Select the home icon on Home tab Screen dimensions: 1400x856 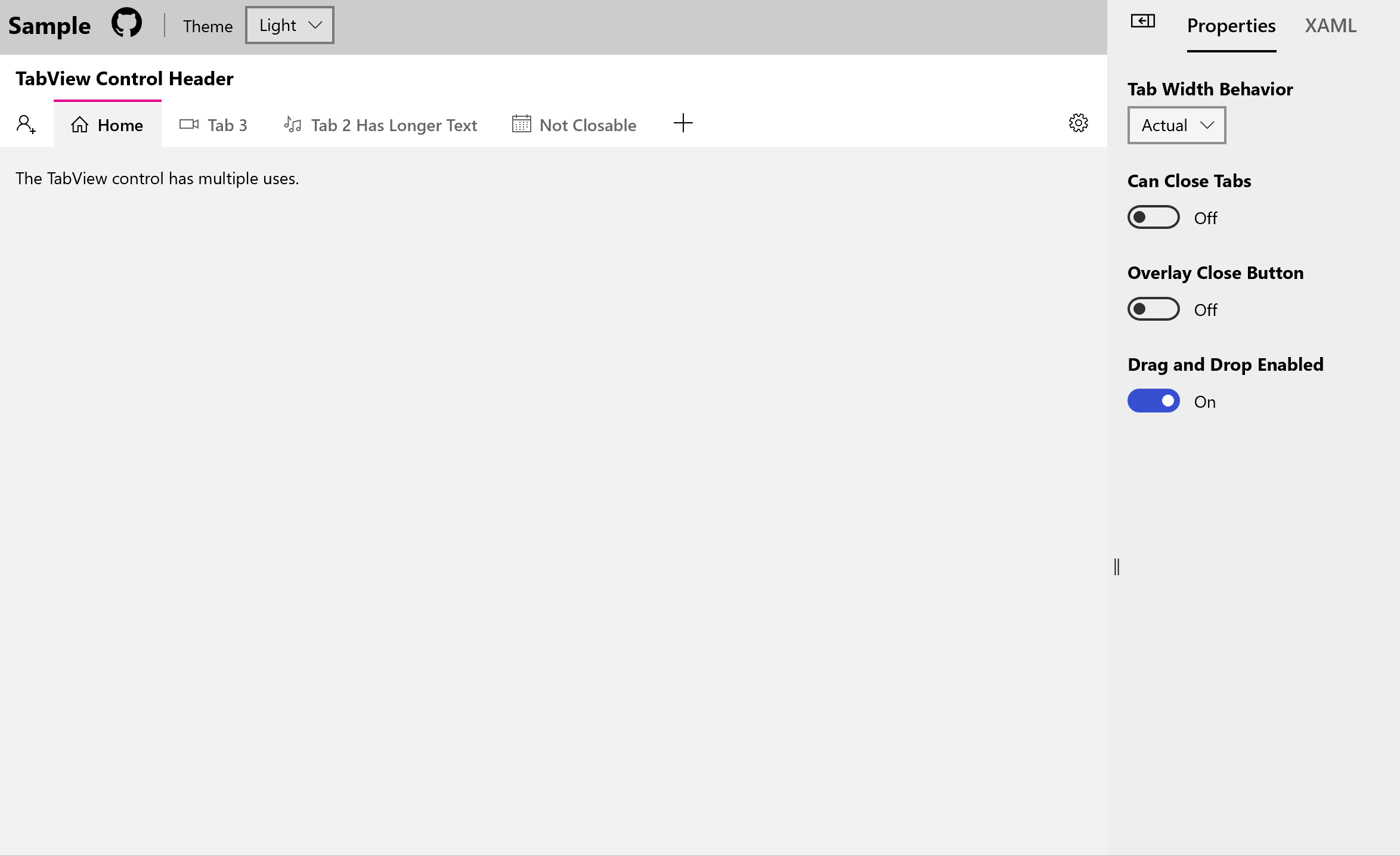pyautogui.click(x=80, y=125)
